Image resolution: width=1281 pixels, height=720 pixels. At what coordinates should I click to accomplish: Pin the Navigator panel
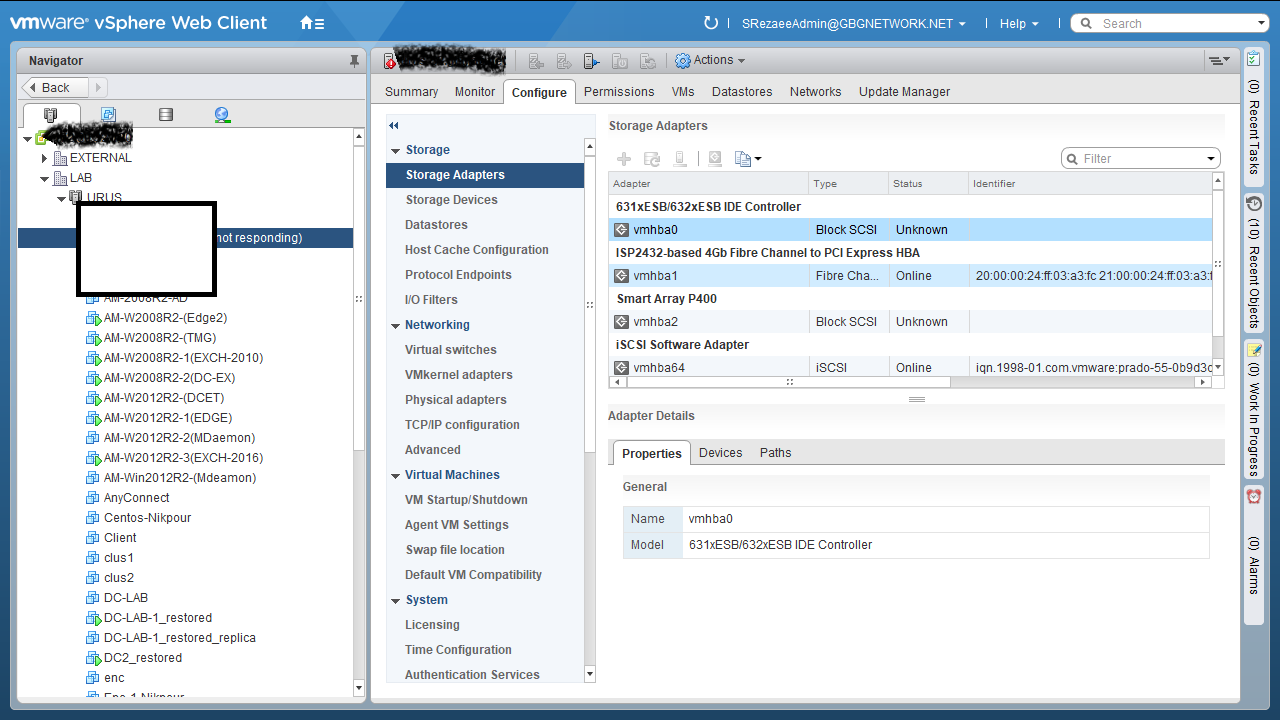tap(354, 61)
